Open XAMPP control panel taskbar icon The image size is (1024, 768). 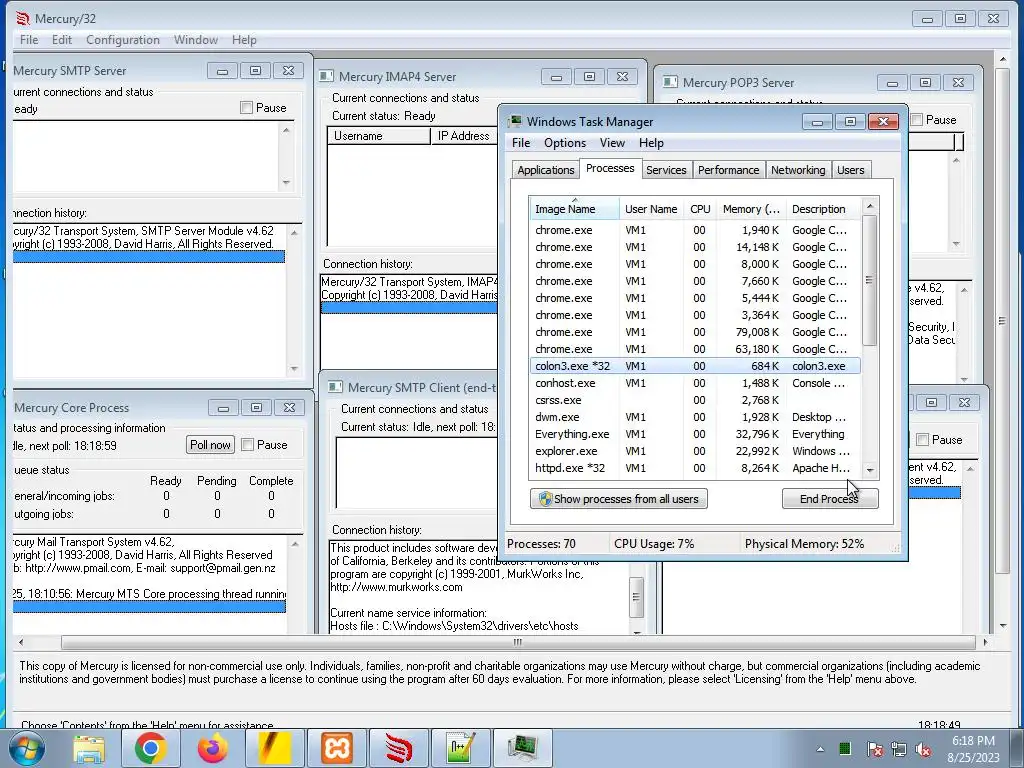click(x=337, y=748)
